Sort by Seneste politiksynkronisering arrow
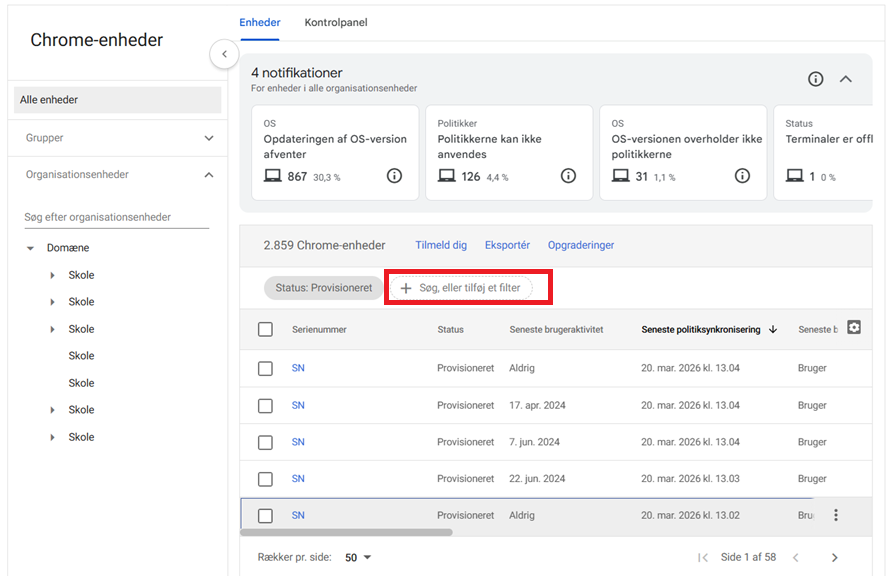 click(773, 330)
